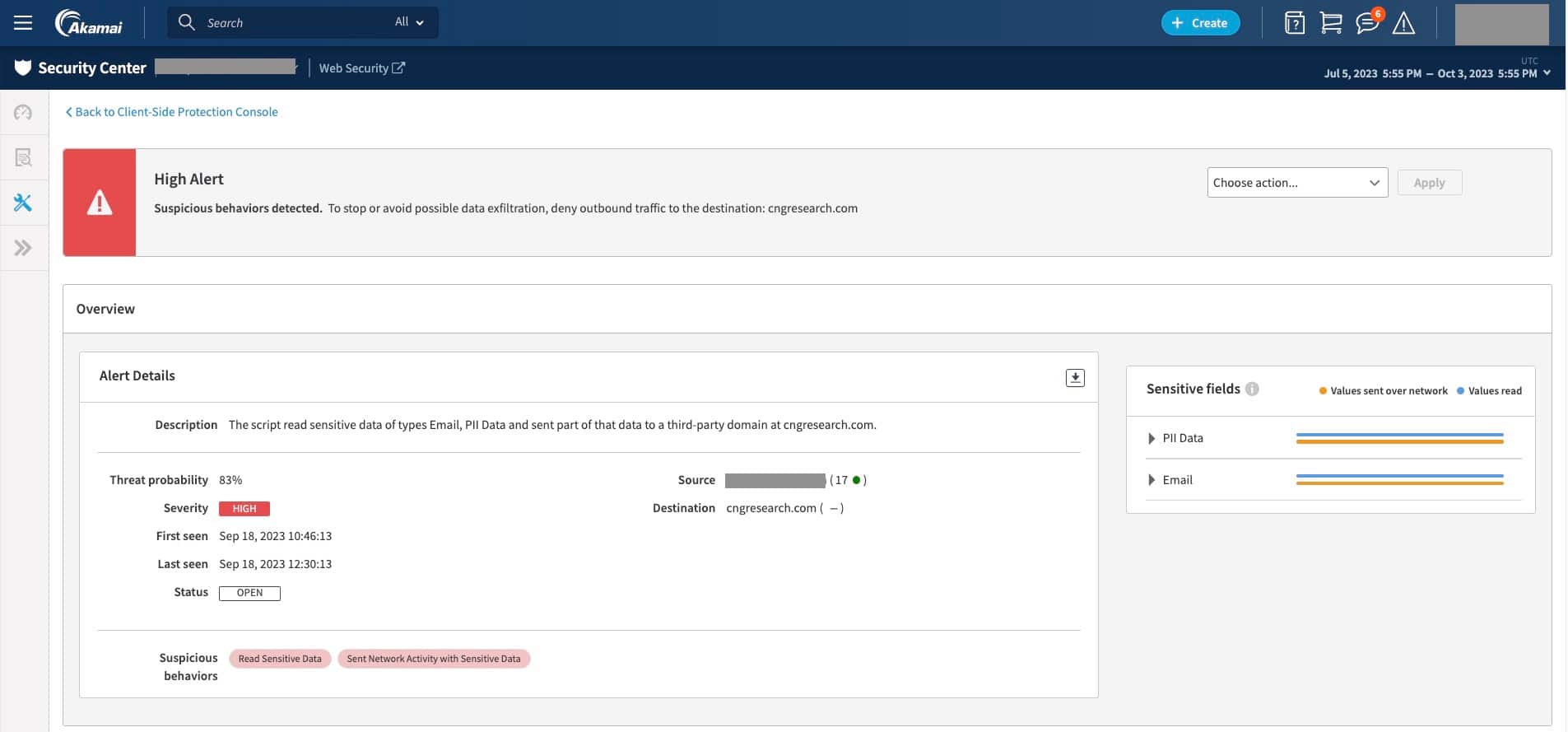Viewport: 1568px width, 732px height.
Task: Open the Choose action dropdown
Action: coord(1296,183)
